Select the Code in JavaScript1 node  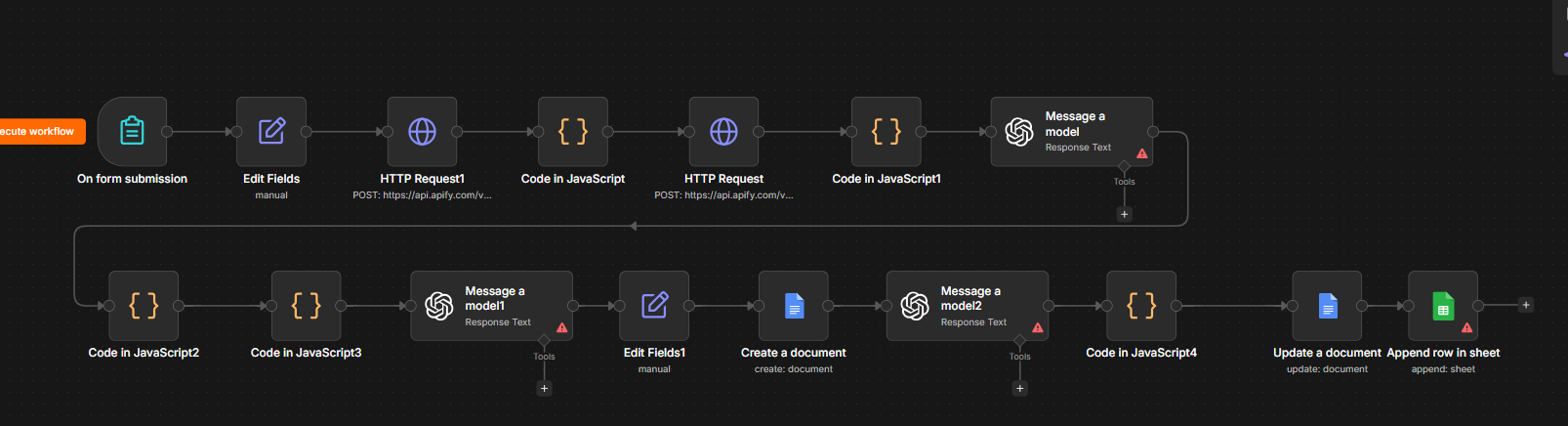point(887,131)
